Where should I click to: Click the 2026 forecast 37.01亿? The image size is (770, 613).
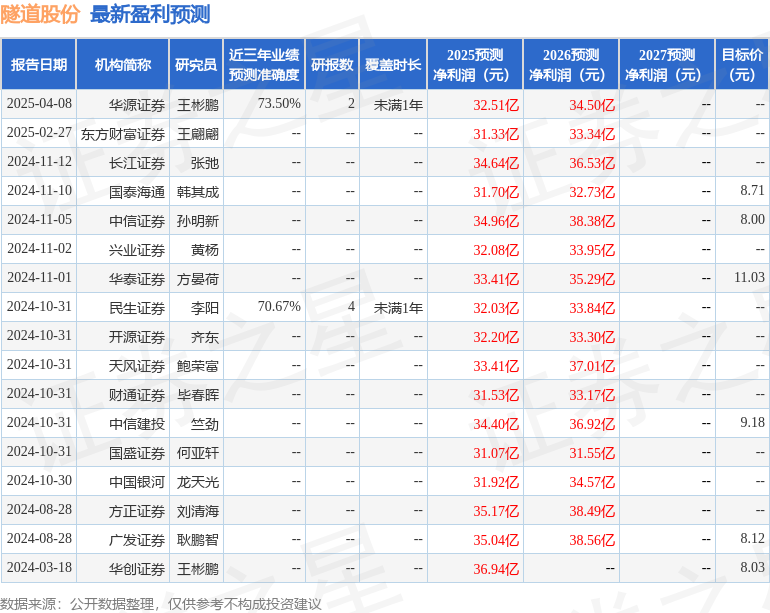click(x=592, y=365)
